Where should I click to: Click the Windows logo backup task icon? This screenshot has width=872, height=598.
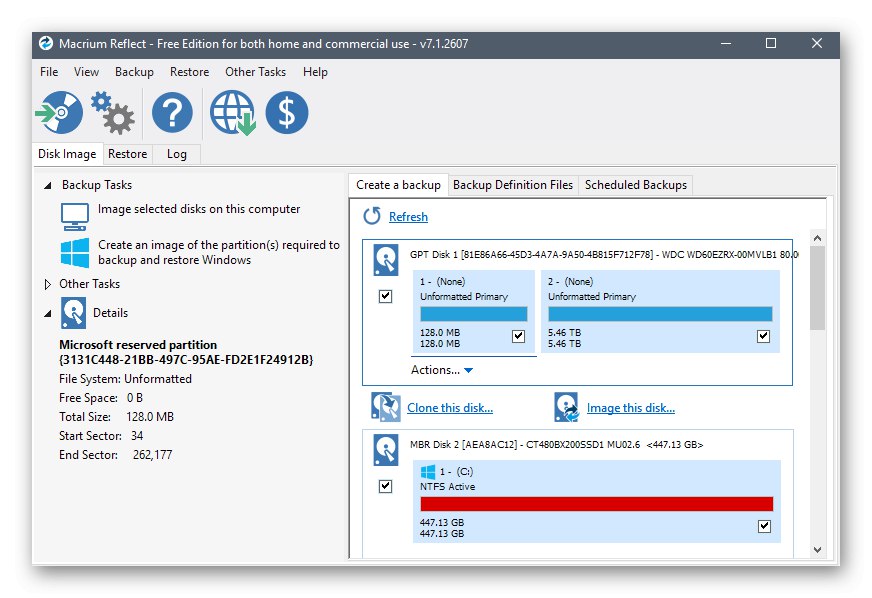75,253
